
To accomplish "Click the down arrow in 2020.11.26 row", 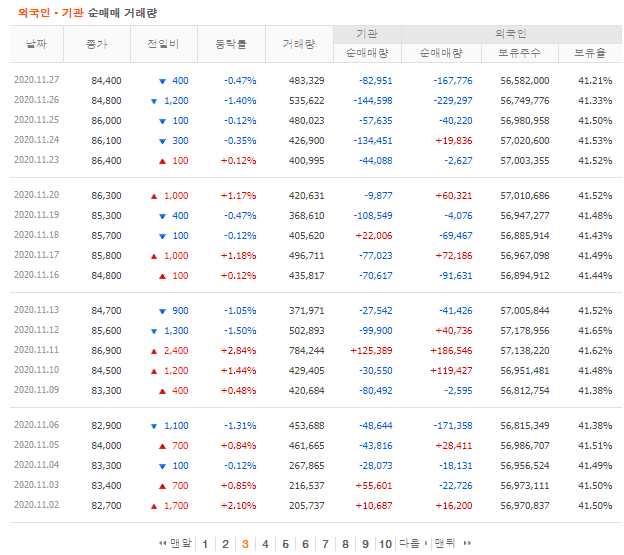I will [154, 101].
